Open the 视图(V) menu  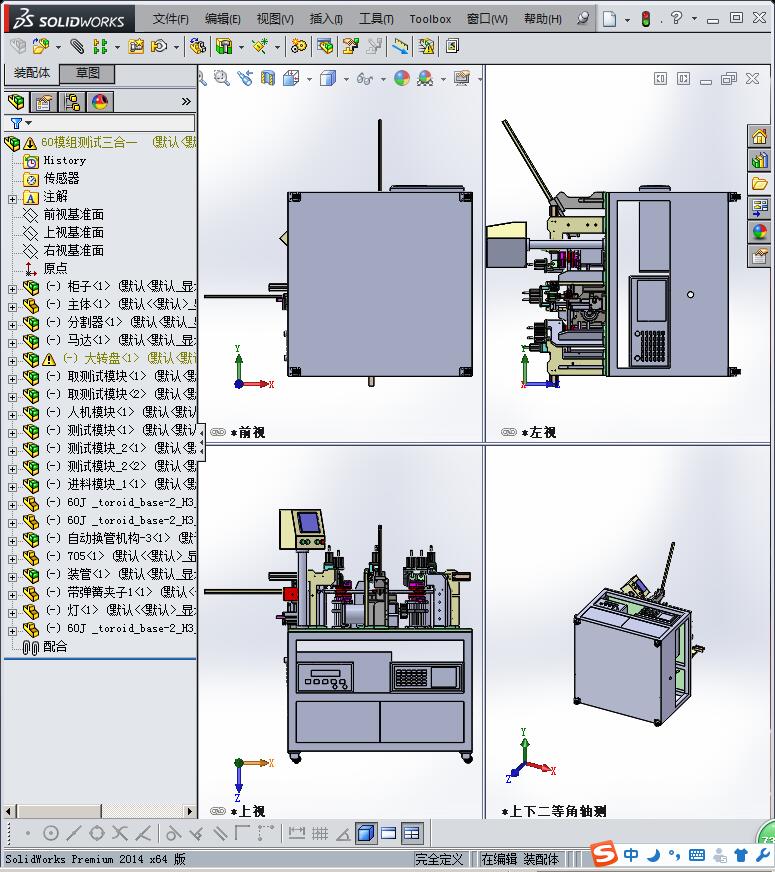[x=275, y=19]
